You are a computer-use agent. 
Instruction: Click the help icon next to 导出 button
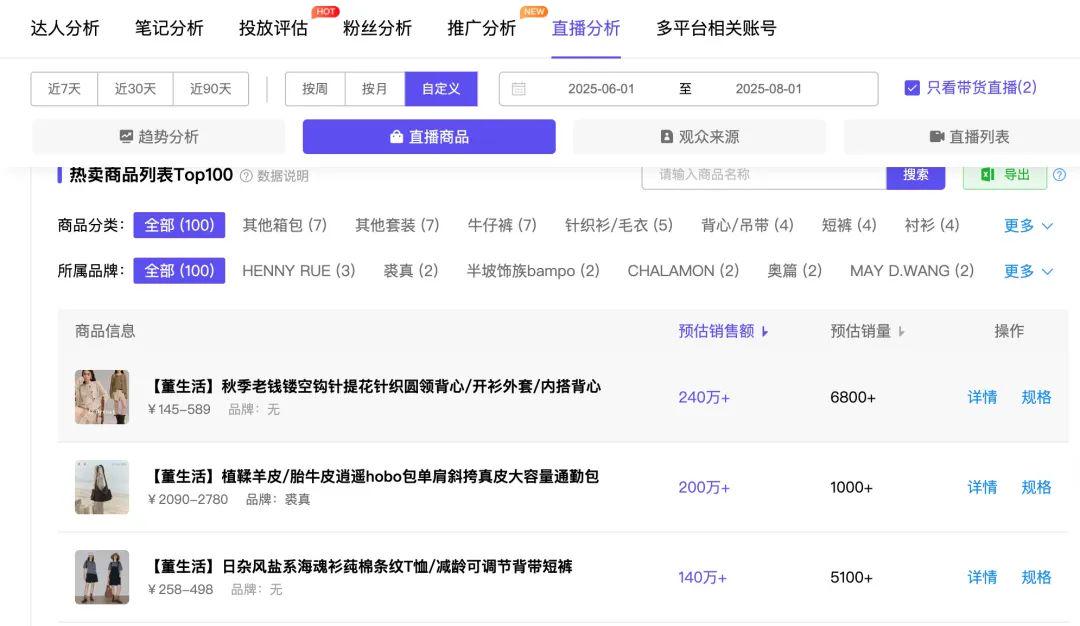(x=1059, y=175)
